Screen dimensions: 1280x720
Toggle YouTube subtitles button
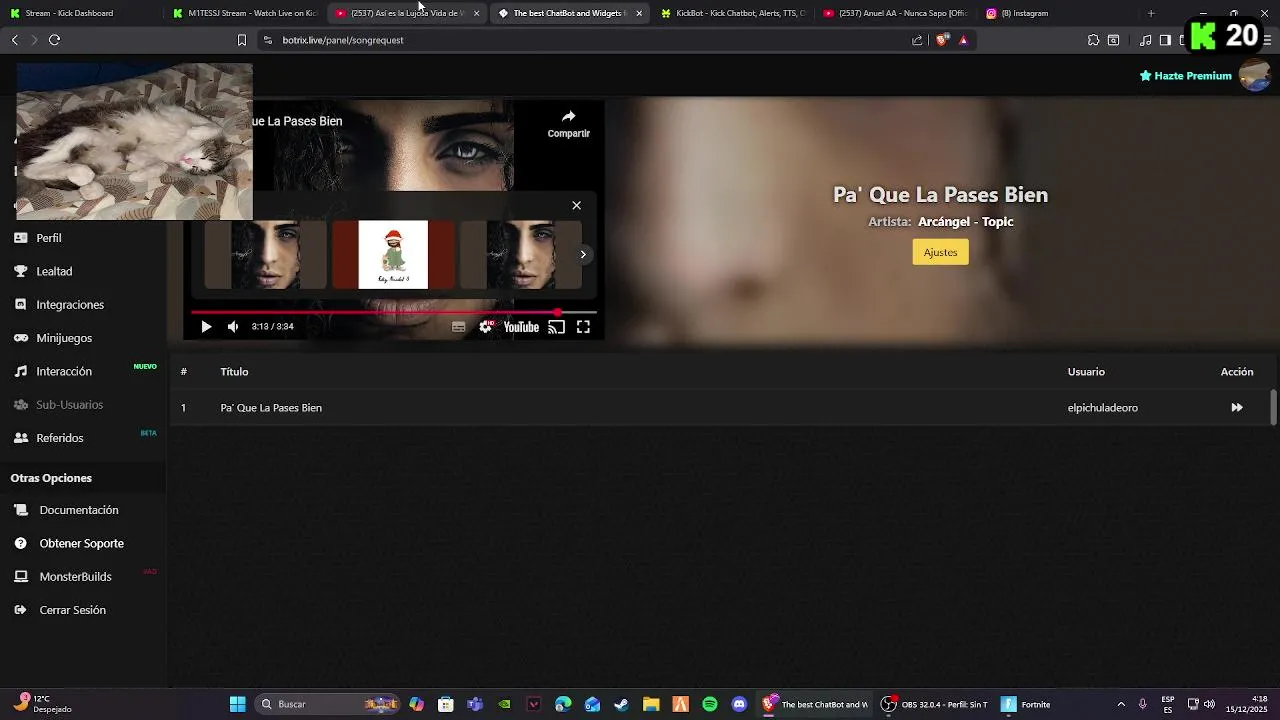point(458,327)
